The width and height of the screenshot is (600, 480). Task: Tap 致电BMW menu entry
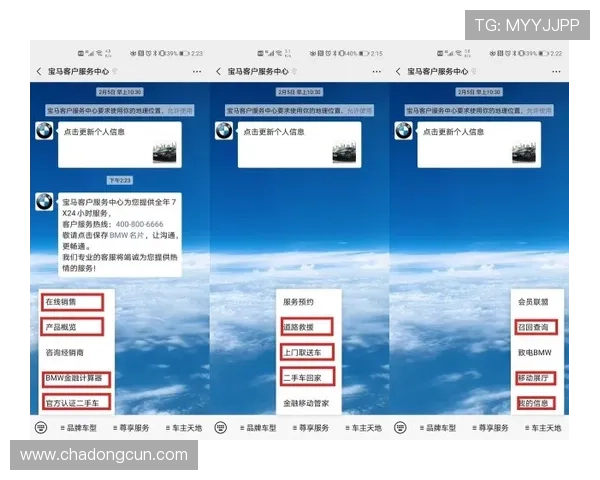point(535,353)
